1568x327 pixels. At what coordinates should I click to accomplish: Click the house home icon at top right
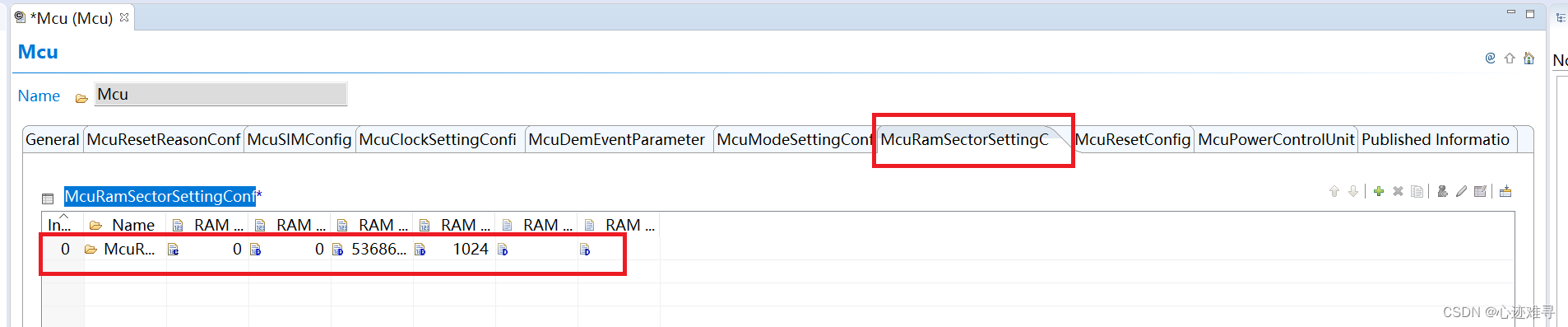coord(1529,58)
